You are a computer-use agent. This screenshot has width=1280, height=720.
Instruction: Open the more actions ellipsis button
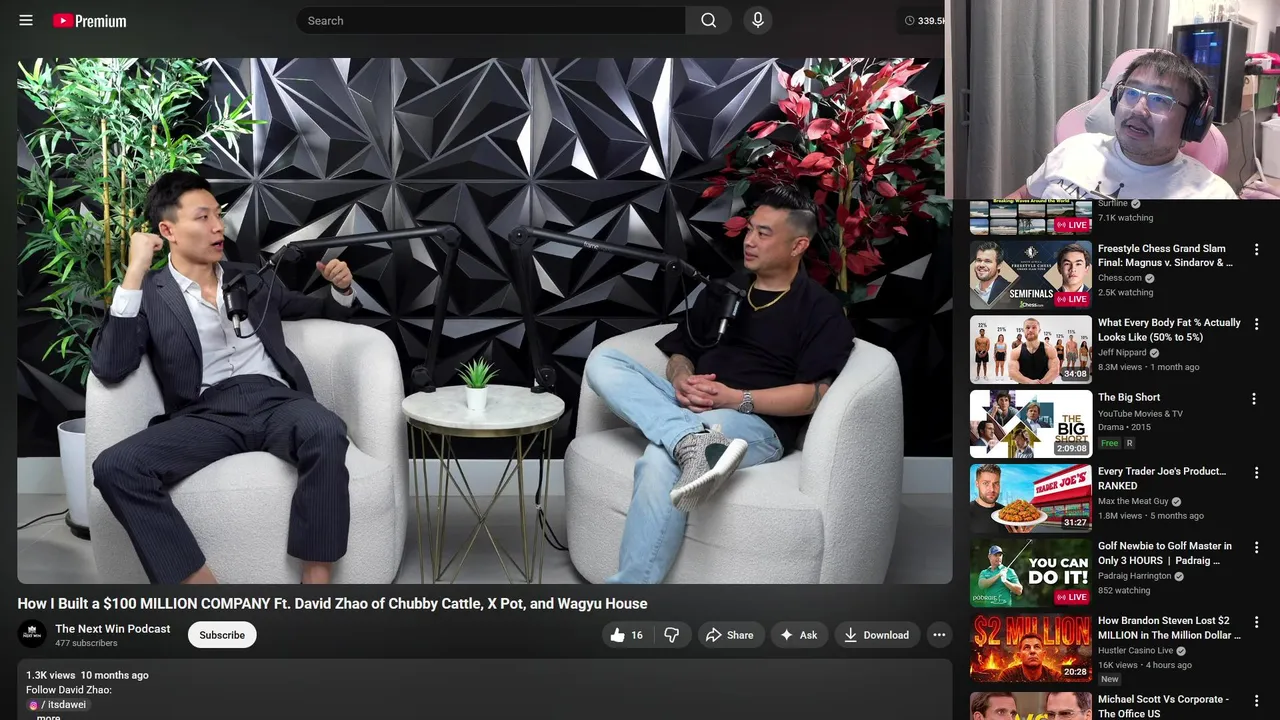pyautogui.click(x=938, y=635)
